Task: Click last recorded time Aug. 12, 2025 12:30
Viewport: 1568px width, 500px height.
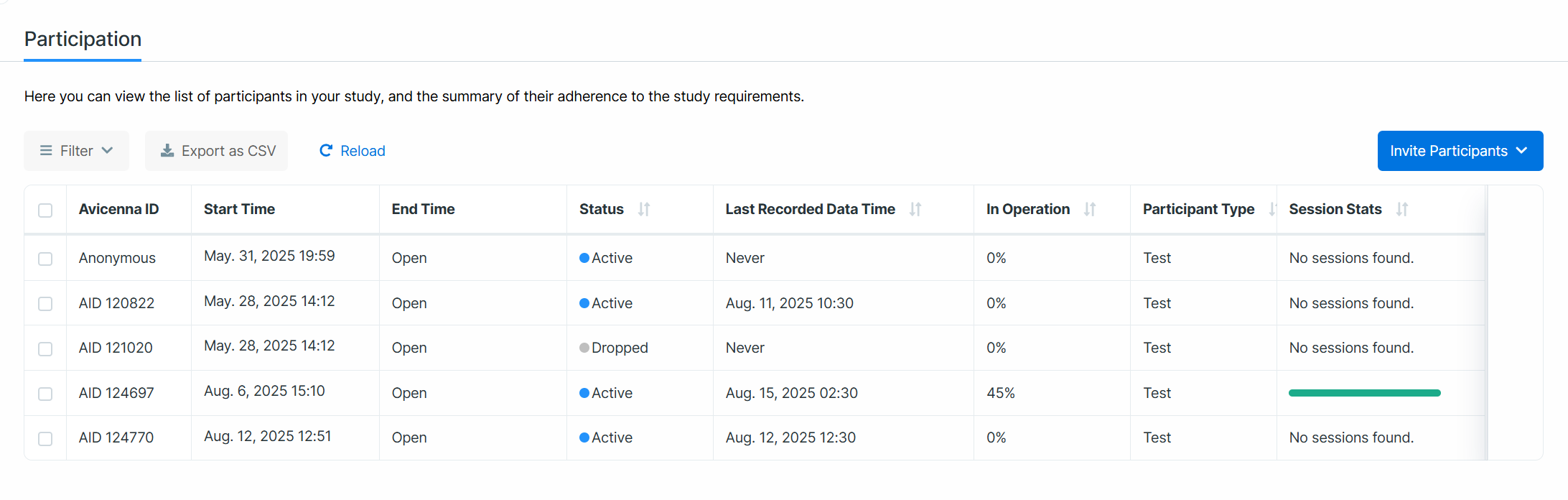Action: 790,437
